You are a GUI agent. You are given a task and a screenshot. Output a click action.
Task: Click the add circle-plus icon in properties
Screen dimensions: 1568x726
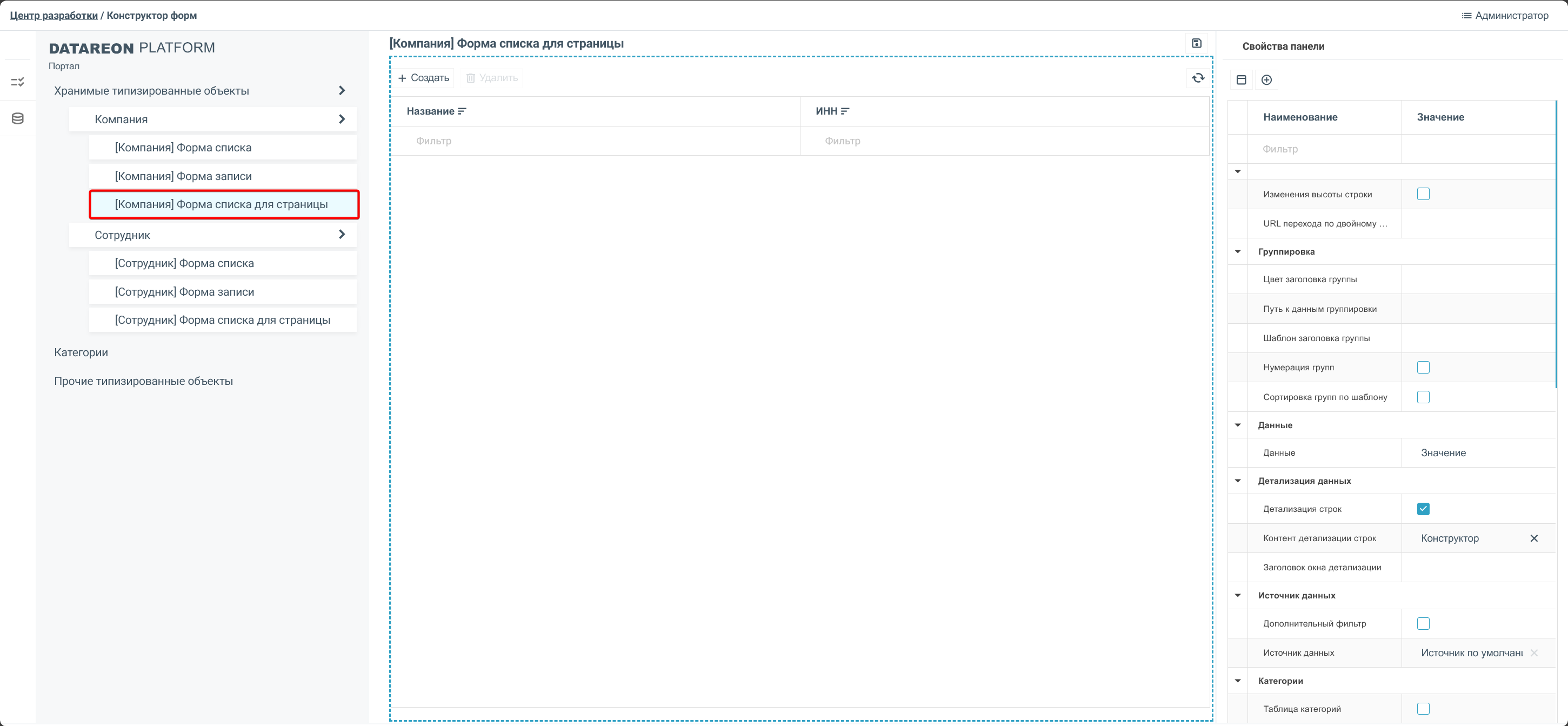click(x=1266, y=79)
